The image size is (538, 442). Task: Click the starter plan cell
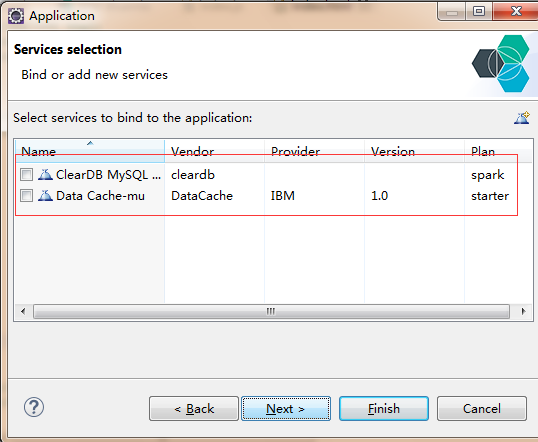(490, 196)
